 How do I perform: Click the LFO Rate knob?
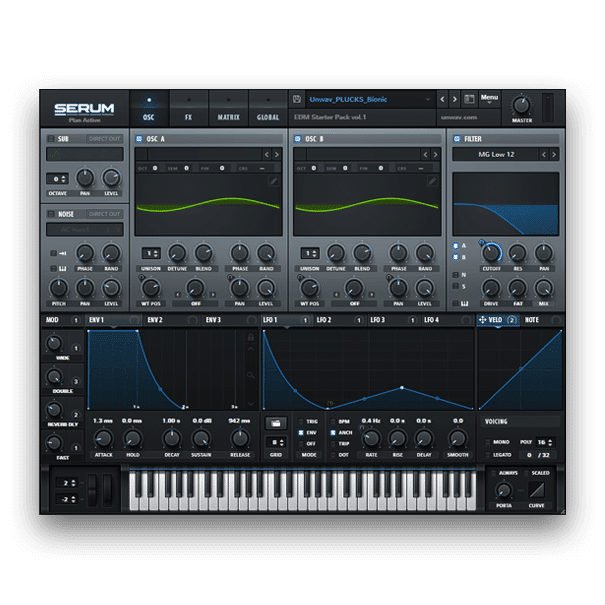point(371,439)
